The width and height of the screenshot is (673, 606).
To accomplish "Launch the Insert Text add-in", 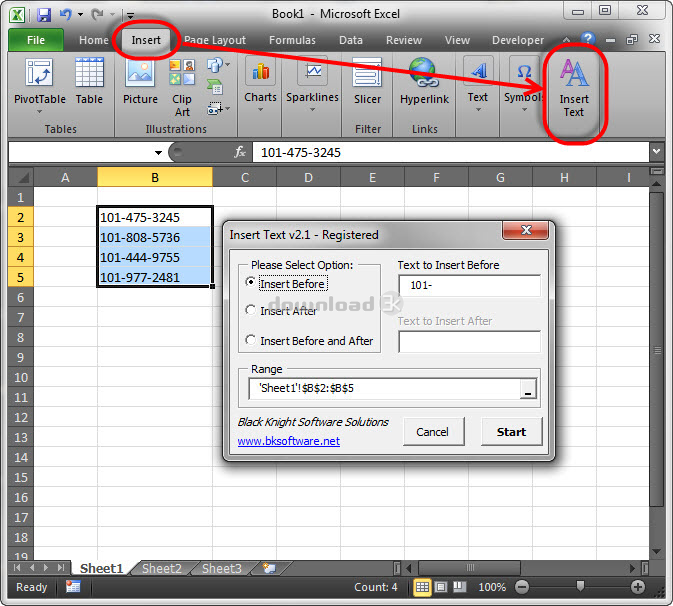I will 574,87.
